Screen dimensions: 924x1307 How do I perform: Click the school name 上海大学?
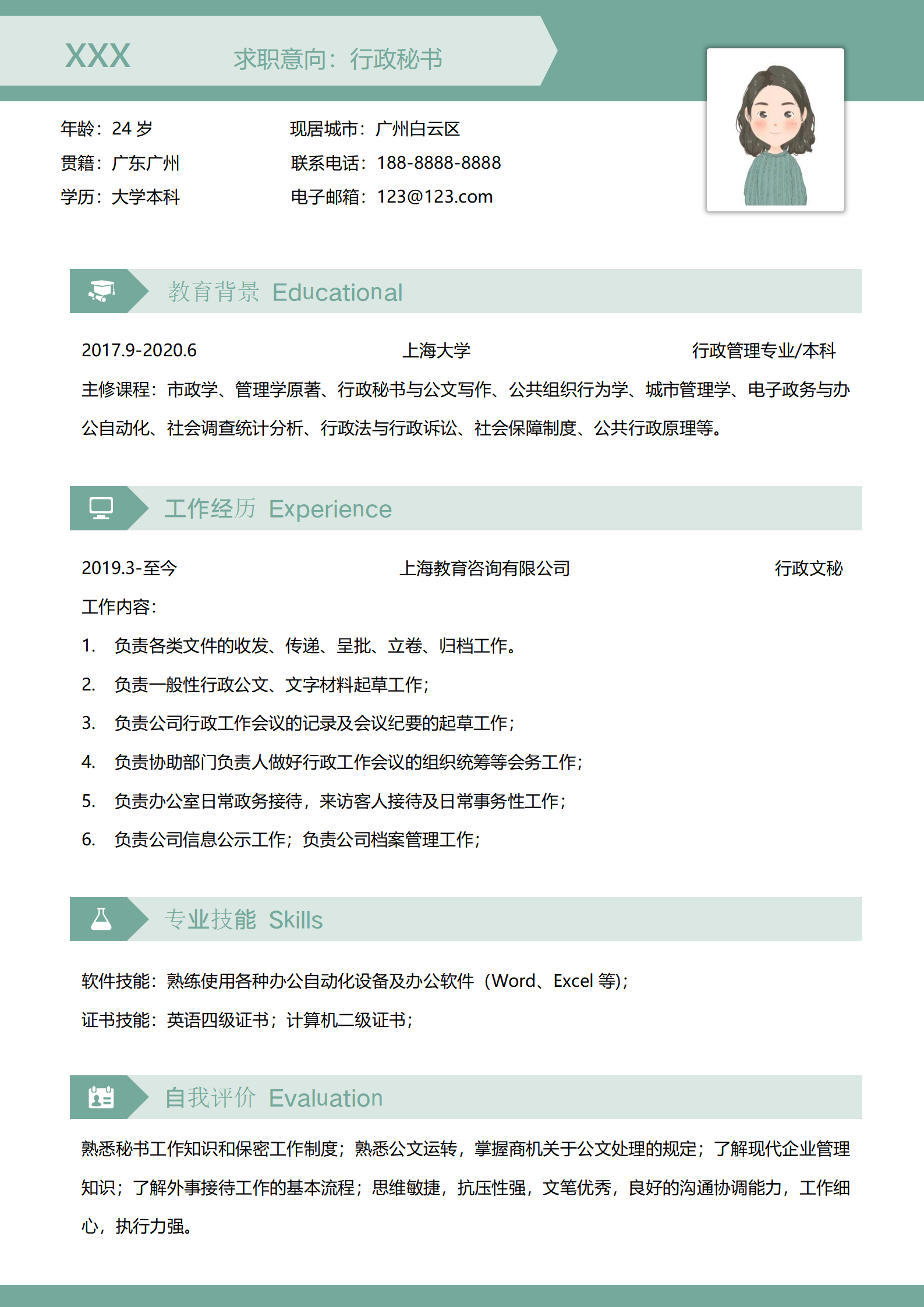(x=436, y=350)
